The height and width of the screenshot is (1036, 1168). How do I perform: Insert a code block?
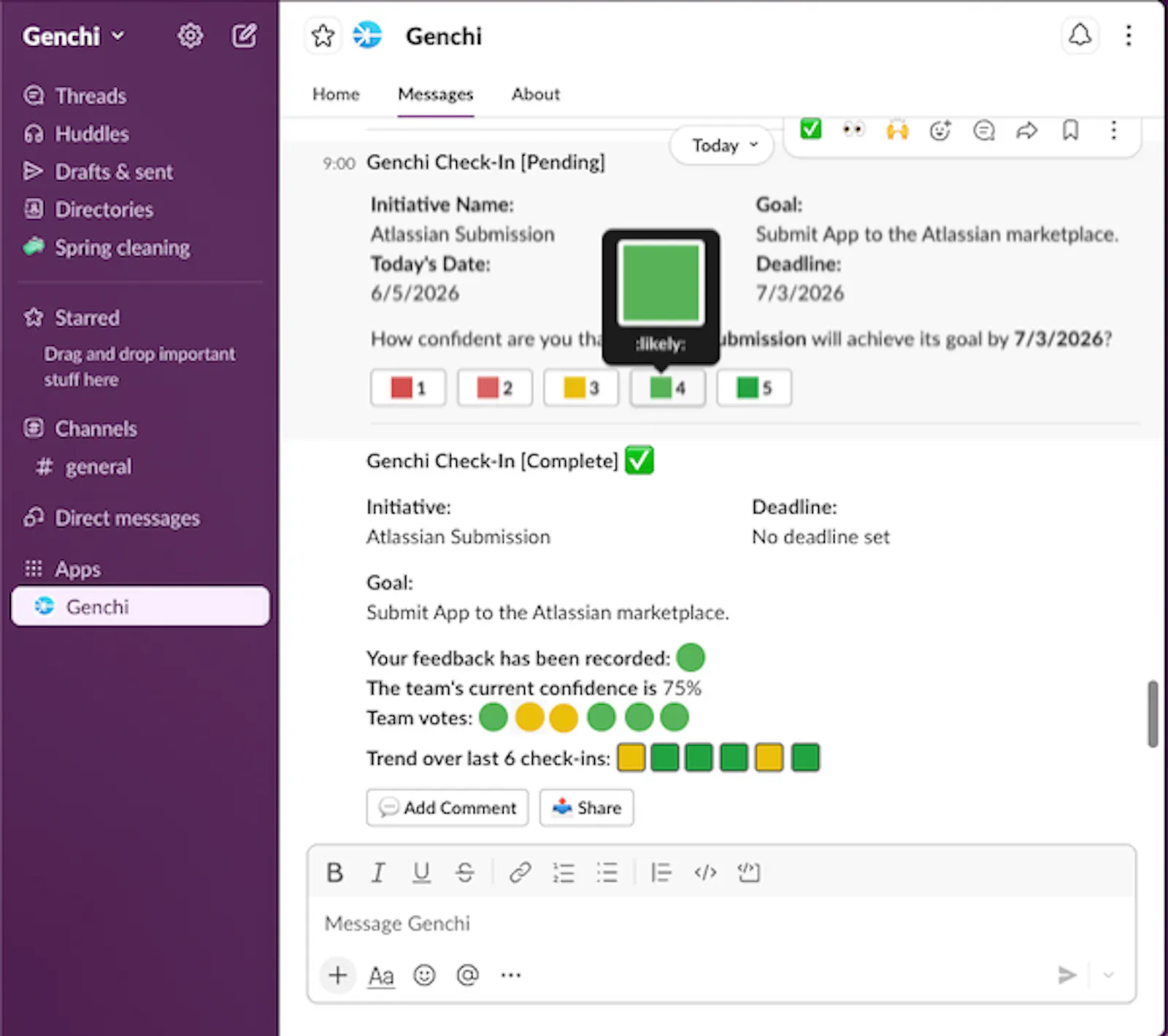749,872
